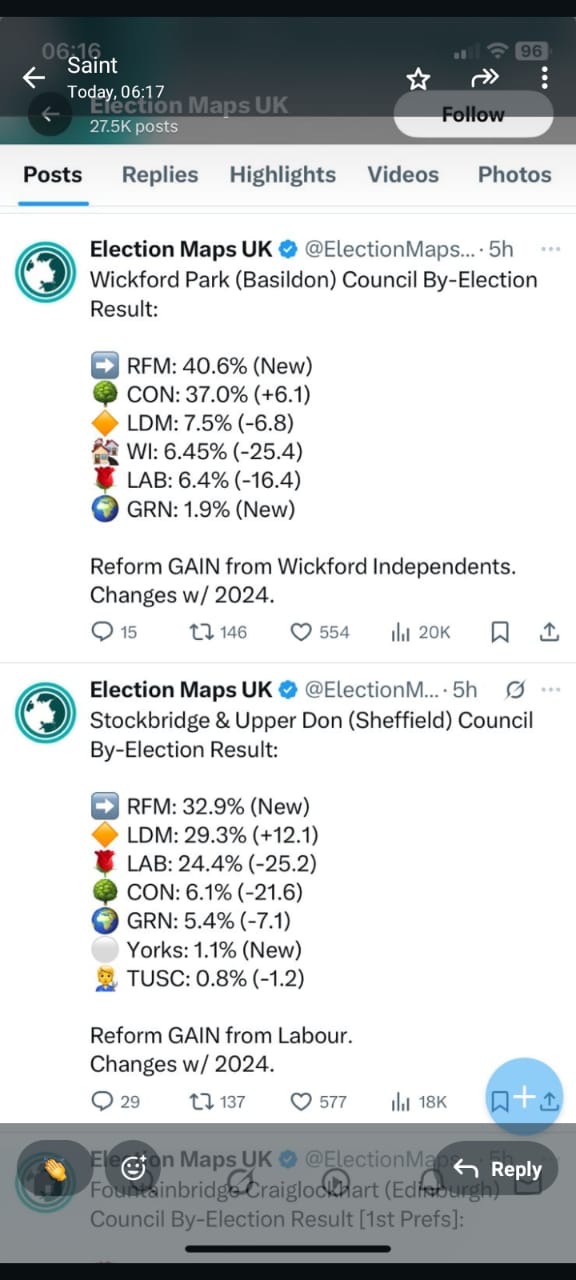Tap the Reply button at the bottom
The image size is (576, 1280).
pyautogui.click(x=497, y=1169)
